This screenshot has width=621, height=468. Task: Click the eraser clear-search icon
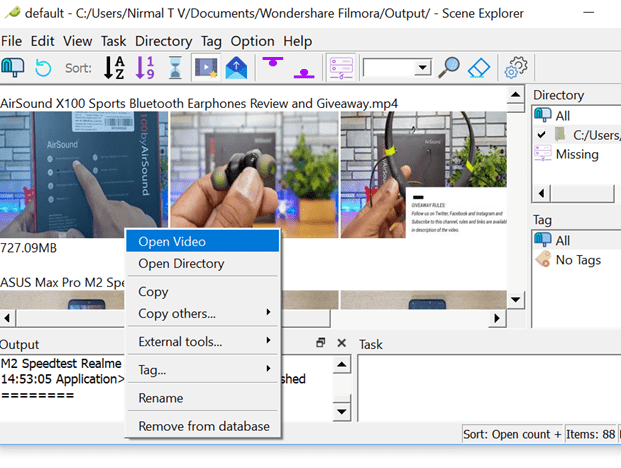[x=479, y=68]
